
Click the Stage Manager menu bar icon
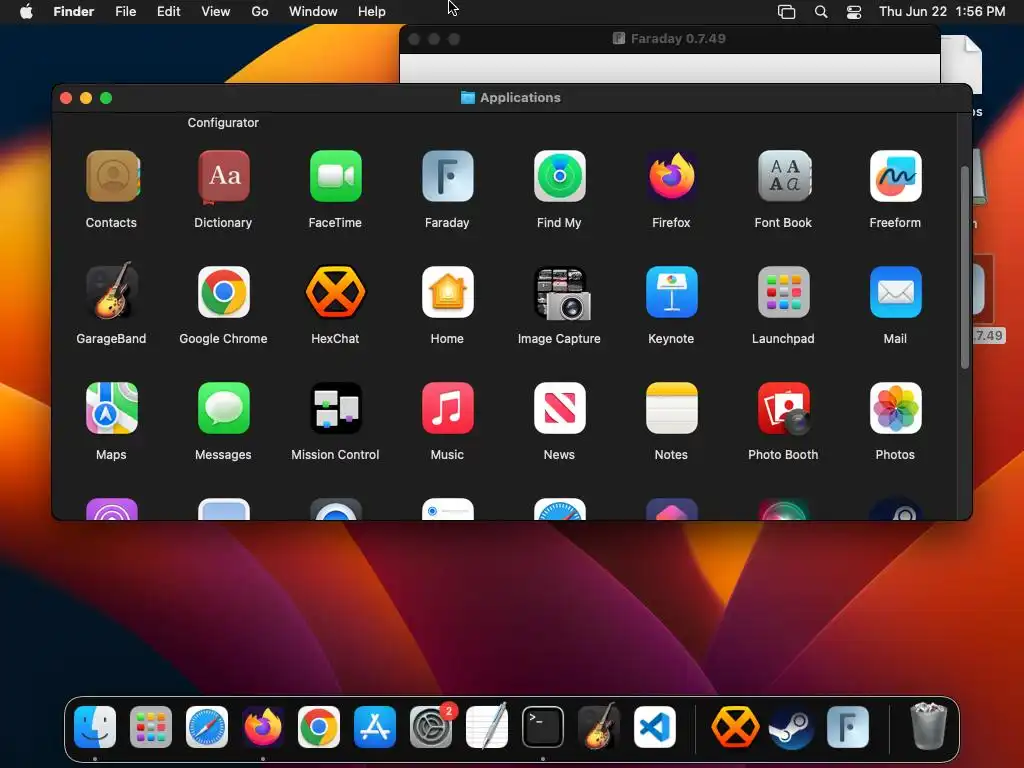coord(786,12)
